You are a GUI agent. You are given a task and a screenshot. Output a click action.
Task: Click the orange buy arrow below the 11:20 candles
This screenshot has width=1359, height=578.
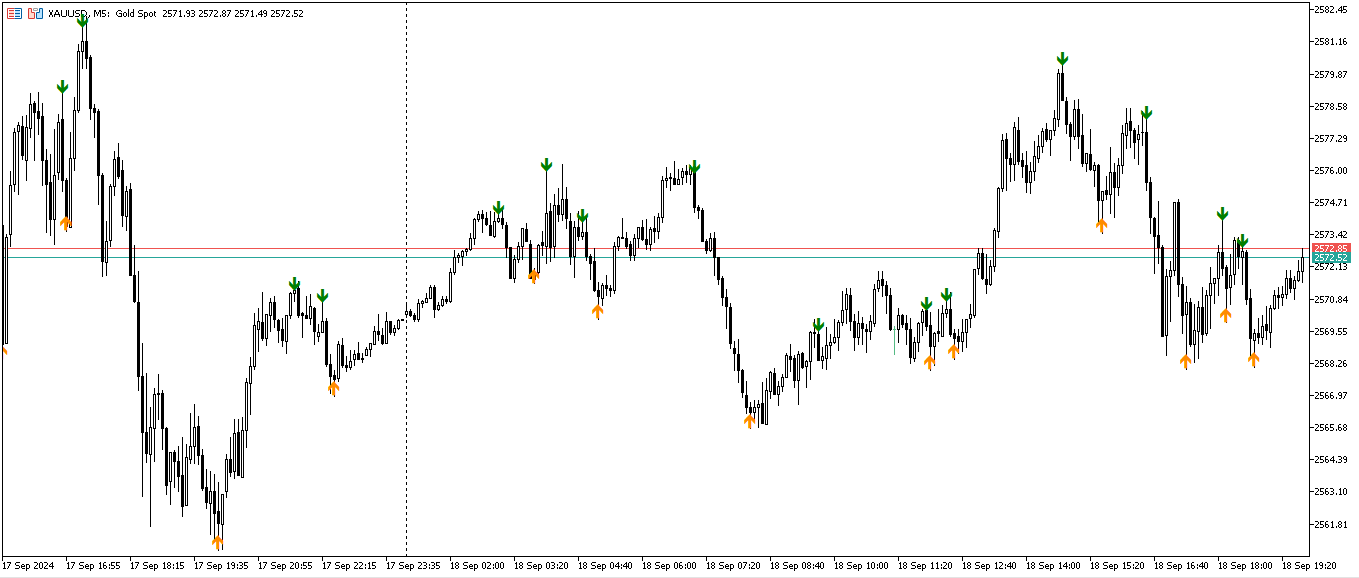pos(930,362)
